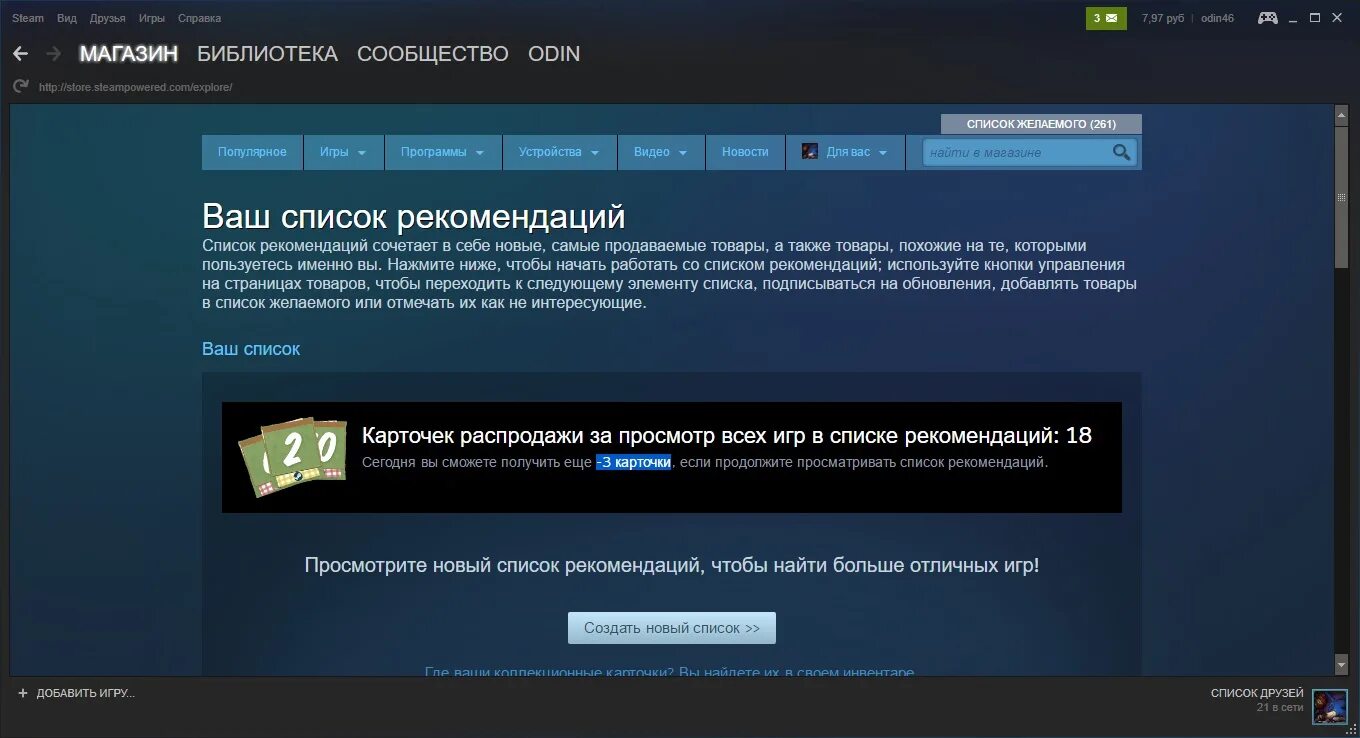The width and height of the screenshot is (1360, 738).
Task: Click the vertical scrollbar thumb
Action: click(1342, 198)
